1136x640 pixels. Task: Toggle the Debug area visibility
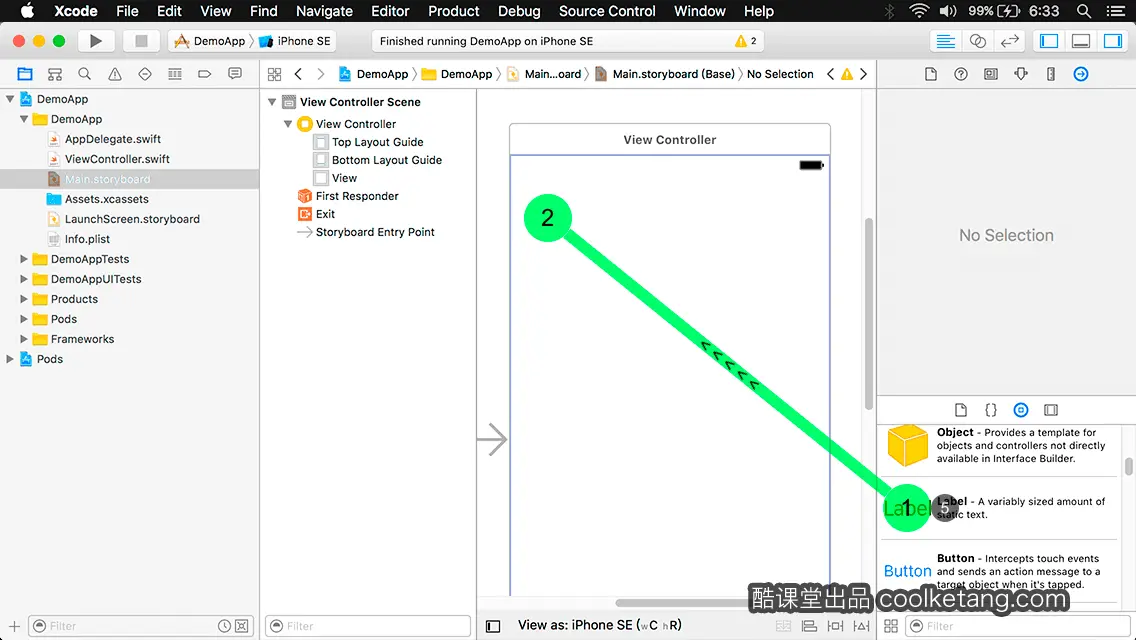[1081, 41]
